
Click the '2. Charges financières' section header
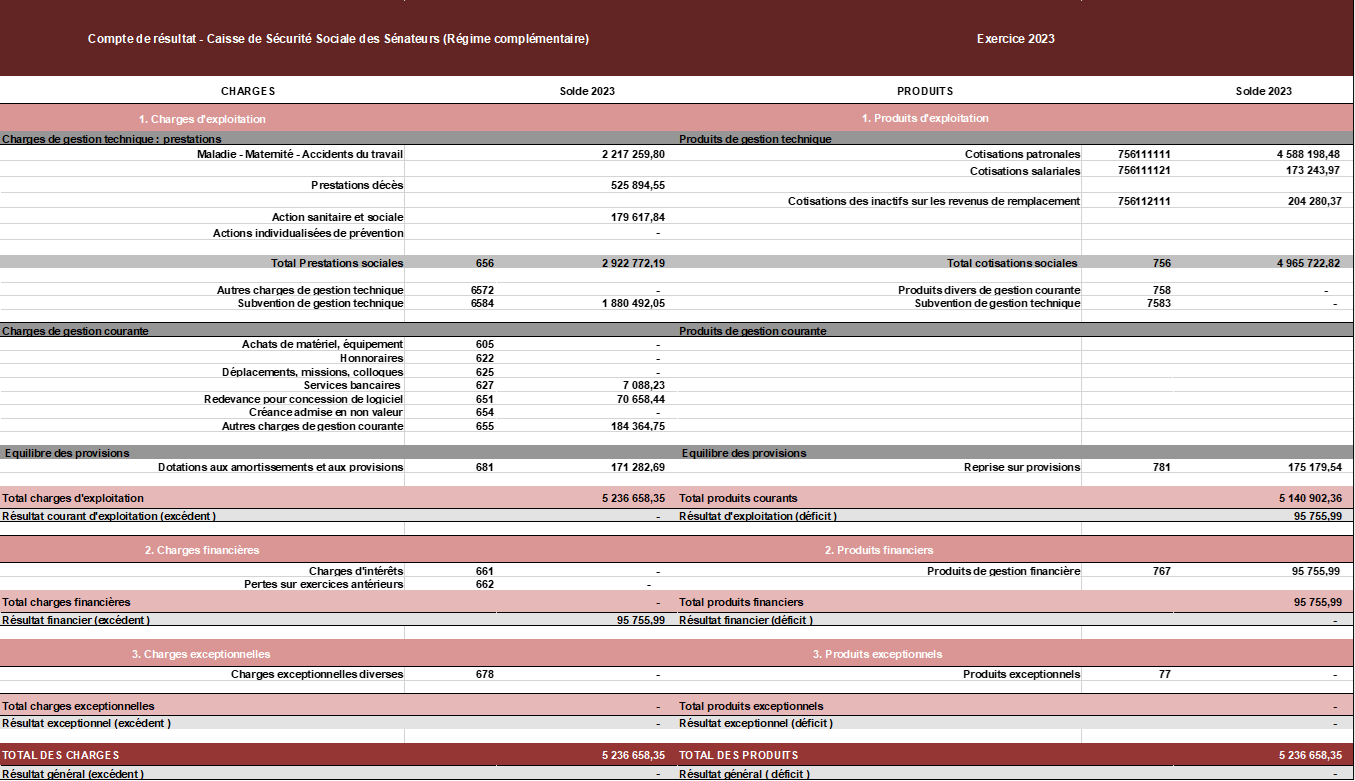pyautogui.click(x=202, y=550)
